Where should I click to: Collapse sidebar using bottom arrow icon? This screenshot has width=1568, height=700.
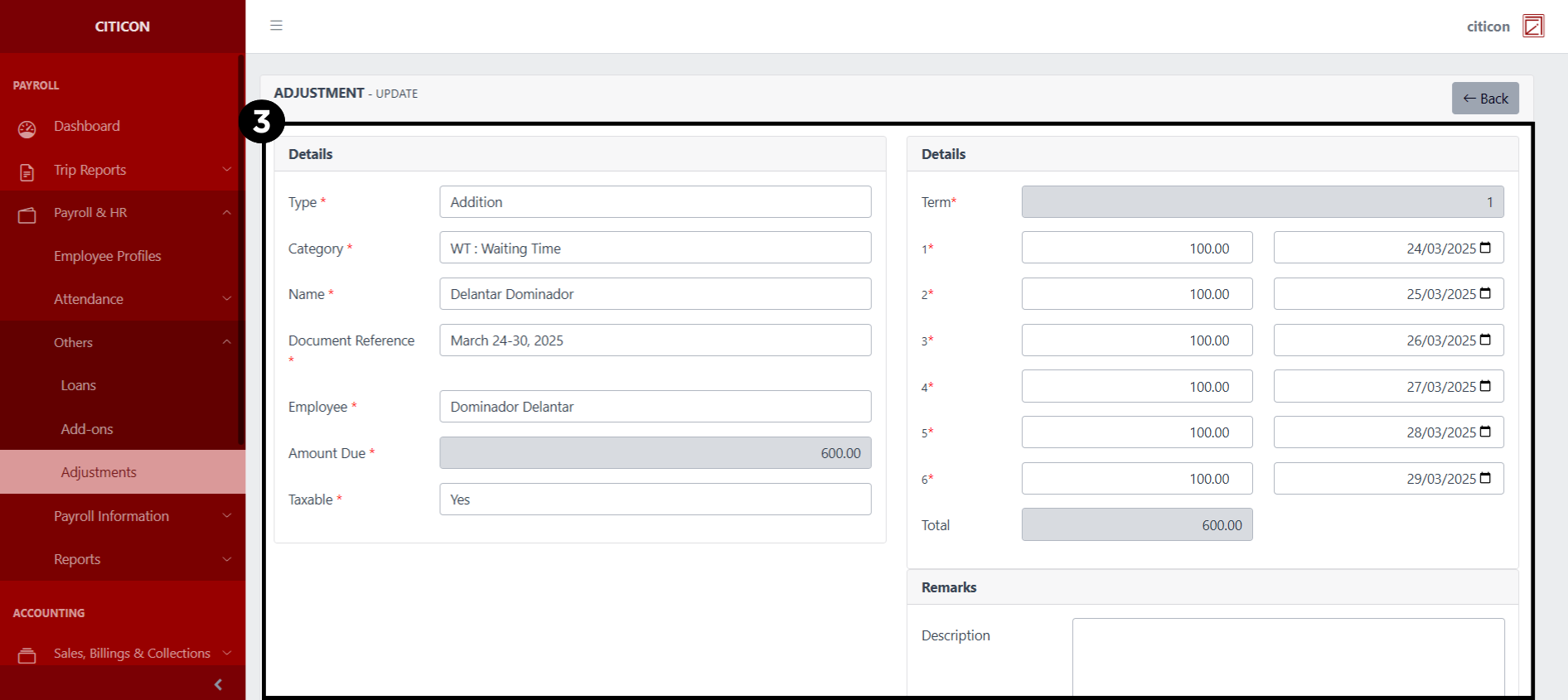pyautogui.click(x=218, y=684)
